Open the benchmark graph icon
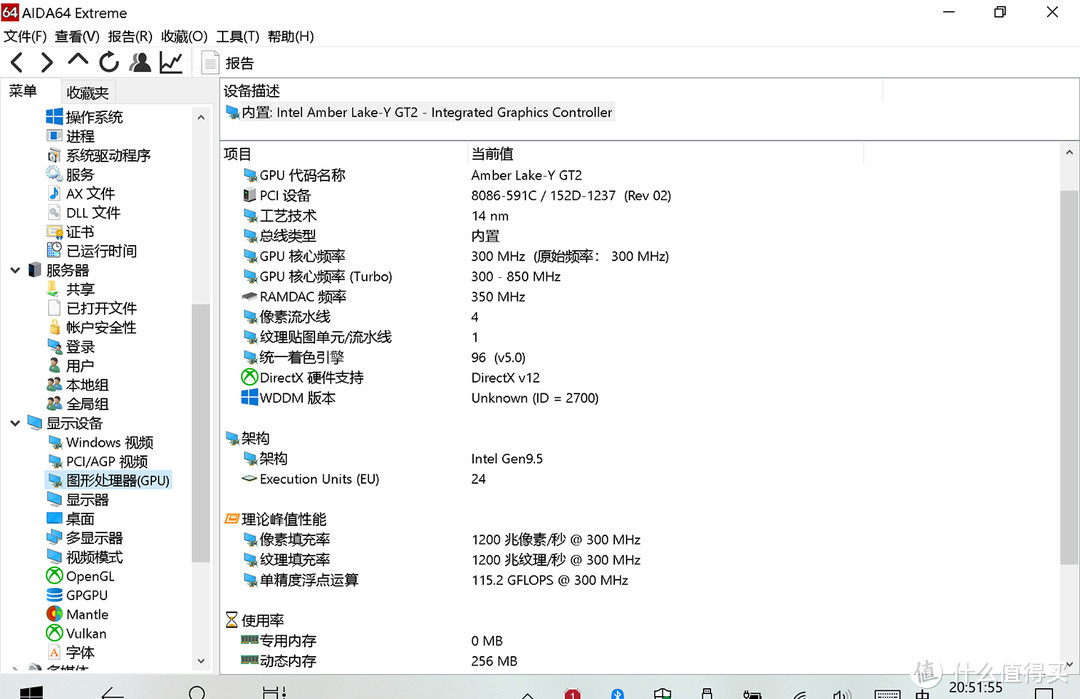Viewport: 1080px width, 699px height. coord(171,62)
